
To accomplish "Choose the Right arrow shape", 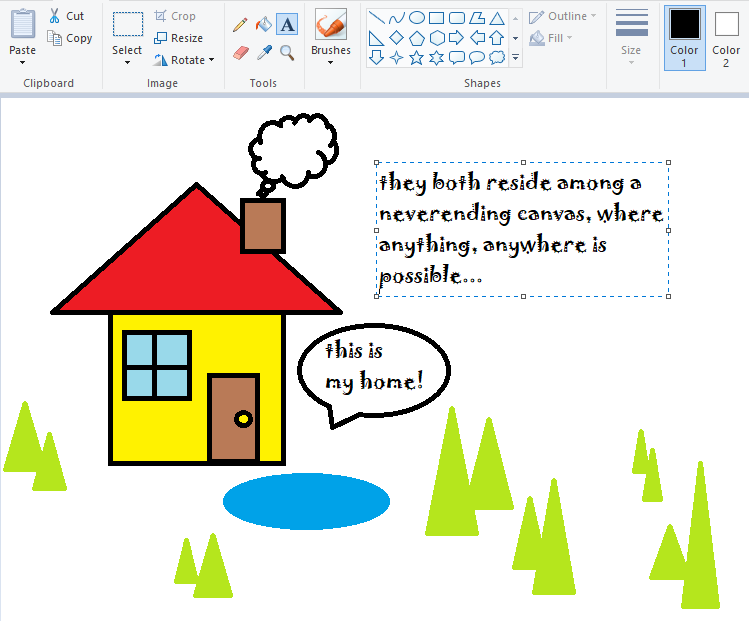I will pos(457,37).
